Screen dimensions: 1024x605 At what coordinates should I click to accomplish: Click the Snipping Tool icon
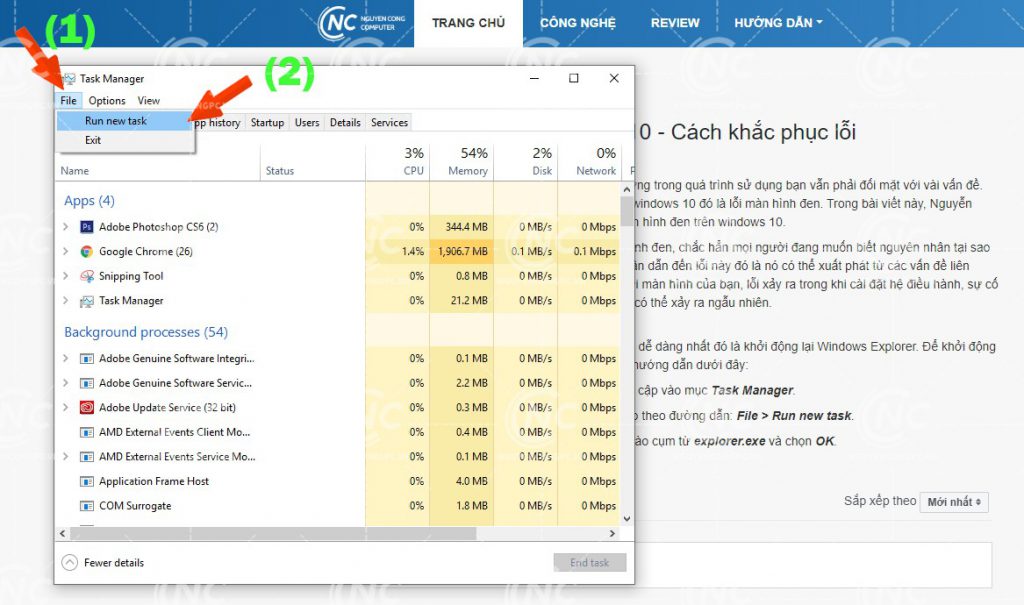point(86,276)
